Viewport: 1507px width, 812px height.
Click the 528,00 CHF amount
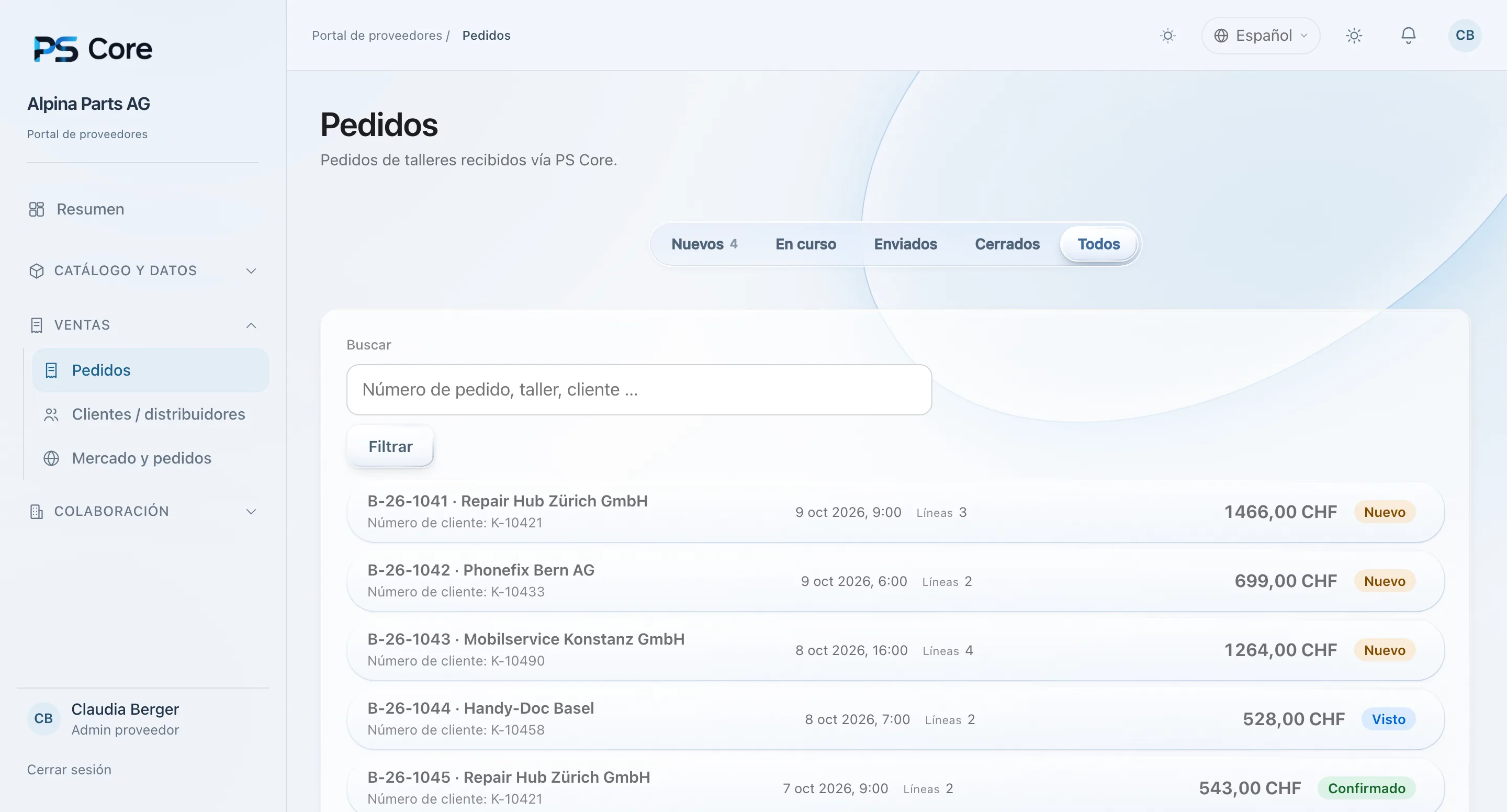[1294, 719]
